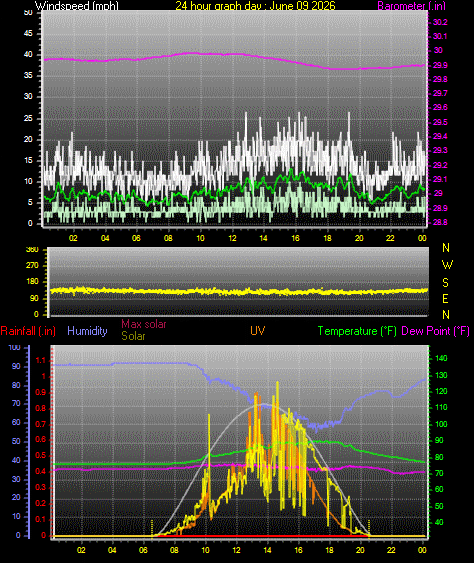The image size is (474, 563).
Task: Click the 0.3 rainfall axis value
Action: tap(41, 487)
